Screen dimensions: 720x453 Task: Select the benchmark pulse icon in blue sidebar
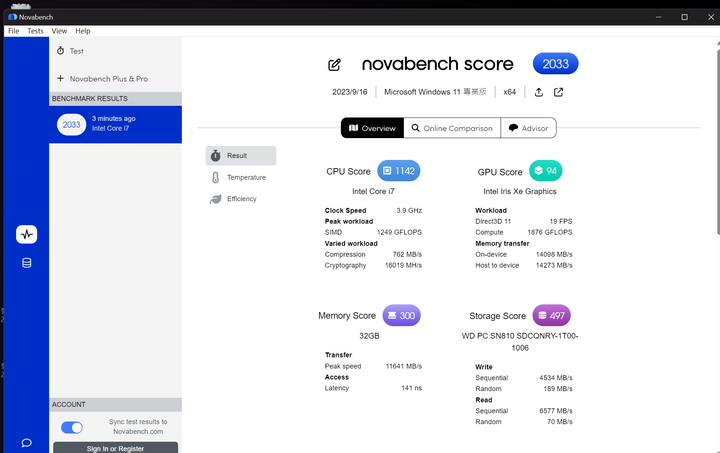(x=27, y=235)
